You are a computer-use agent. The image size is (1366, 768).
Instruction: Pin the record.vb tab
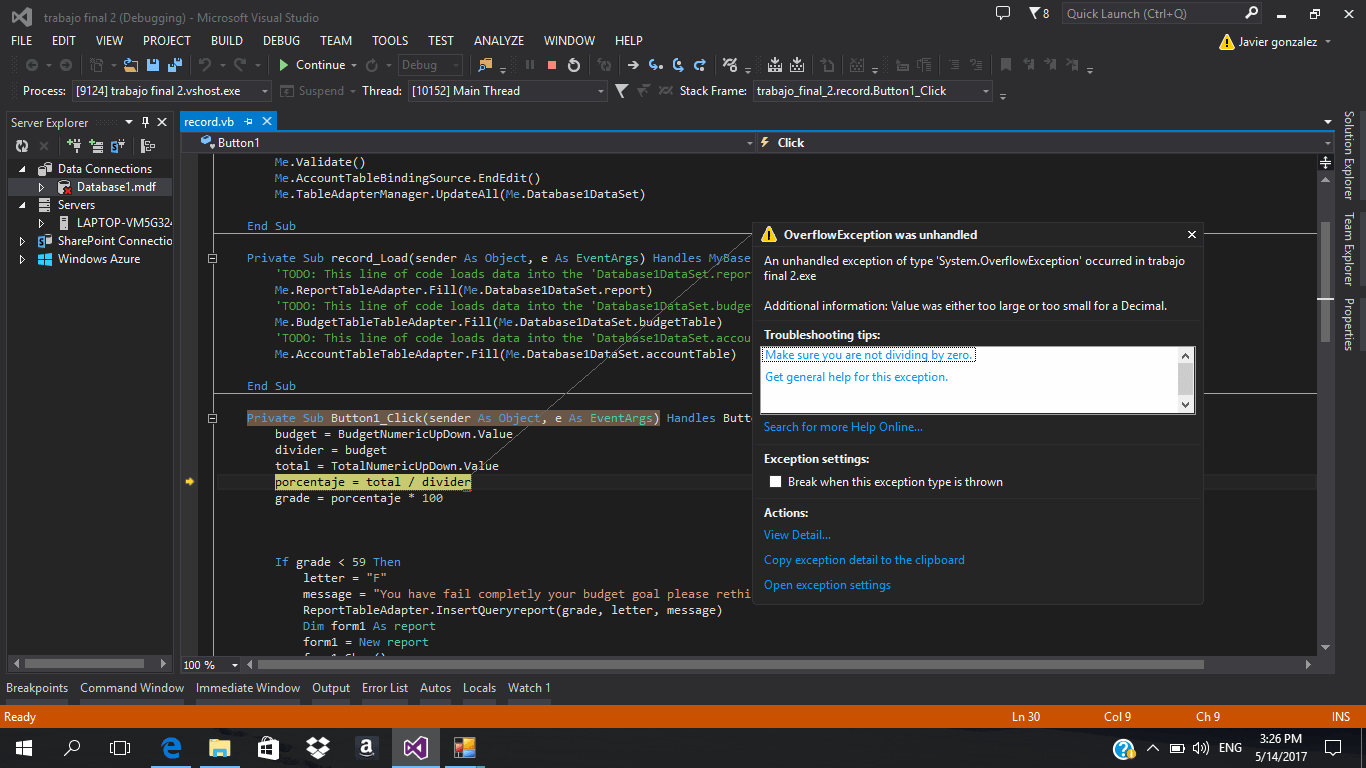[249, 122]
